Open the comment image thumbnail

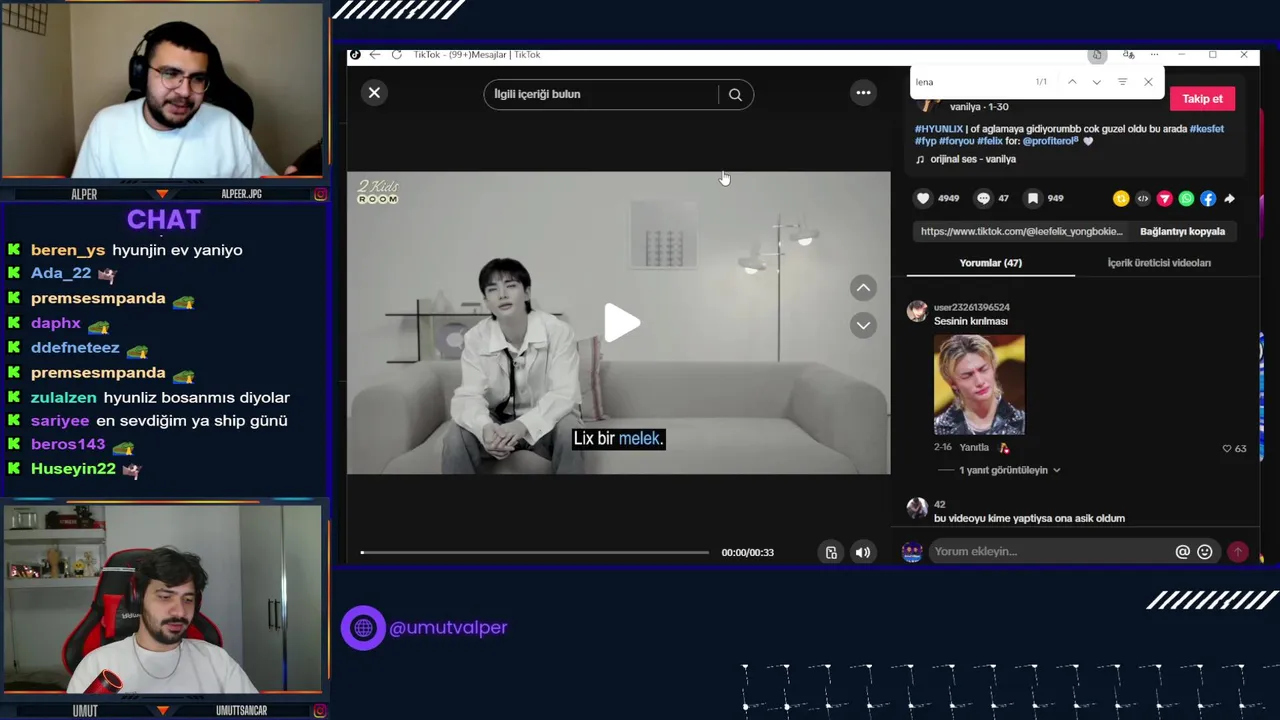coord(979,385)
